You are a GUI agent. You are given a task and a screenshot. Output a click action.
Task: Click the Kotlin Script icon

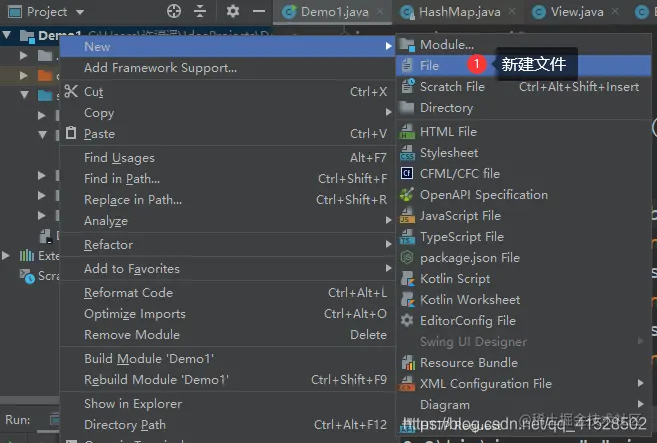(407, 278)
